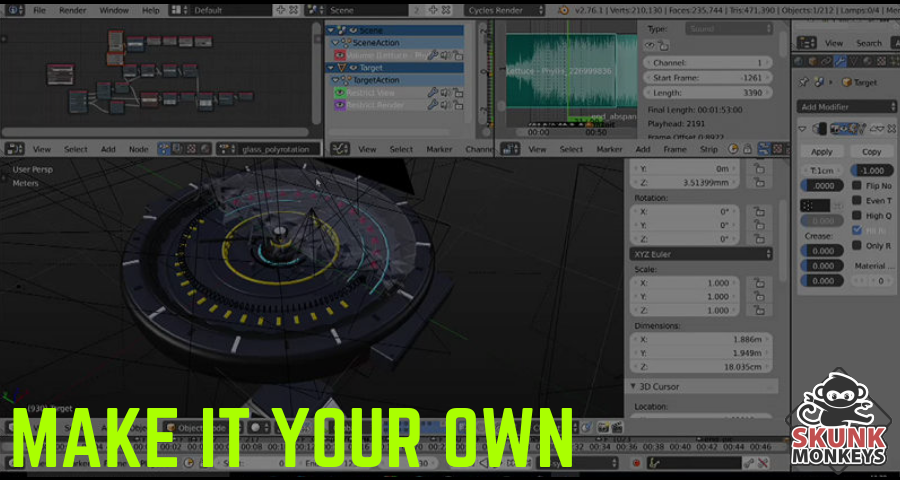Image resolution: width=900 pixels, height=480 pixels.
Task: Click the lock icon for Location Z
Action: (759, 183)
